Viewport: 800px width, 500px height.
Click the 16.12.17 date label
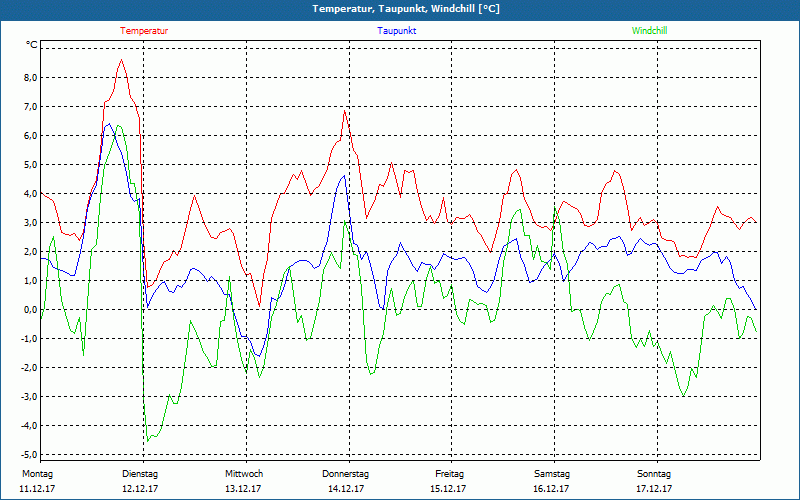pyautogui.click(x=551, y=489)
